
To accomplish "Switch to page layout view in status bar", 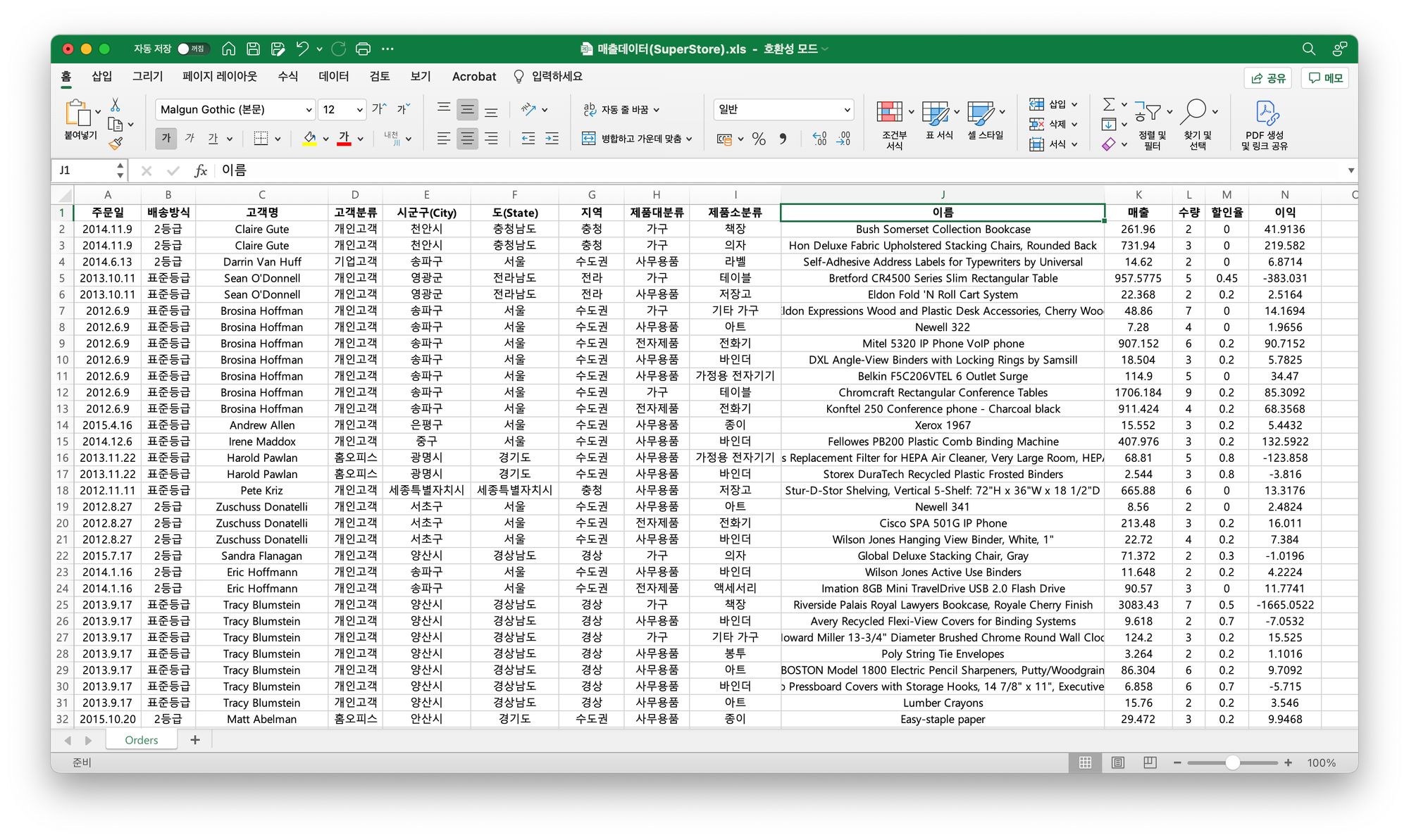I will click(1118, 763).
